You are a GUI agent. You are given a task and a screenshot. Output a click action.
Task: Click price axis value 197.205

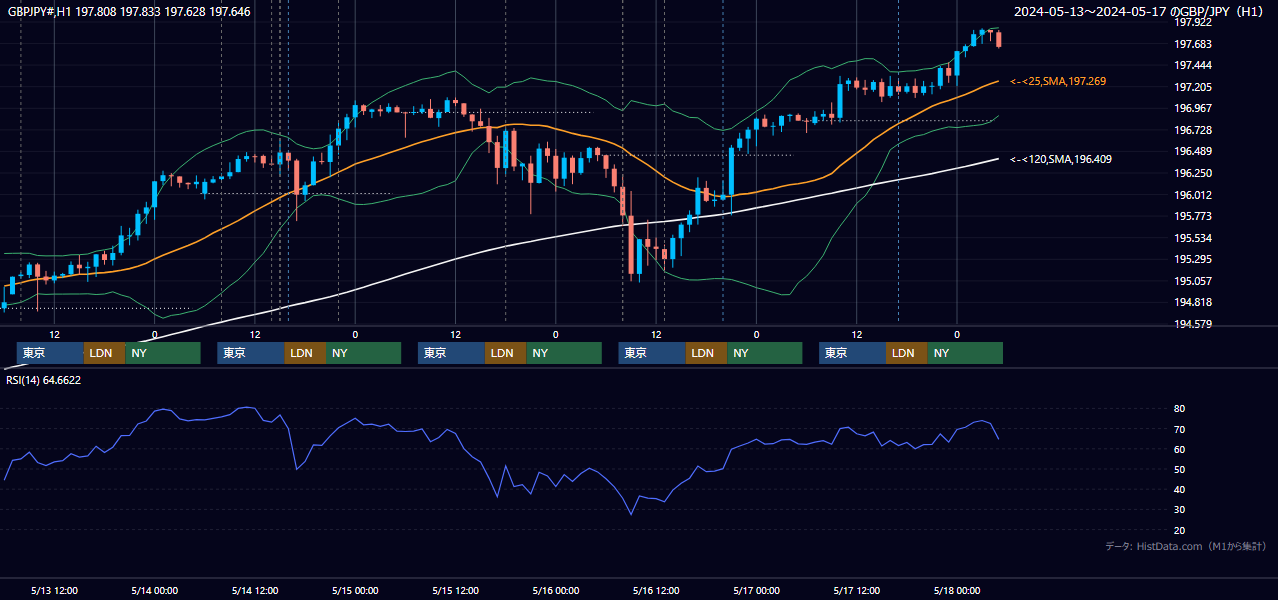1193,87
